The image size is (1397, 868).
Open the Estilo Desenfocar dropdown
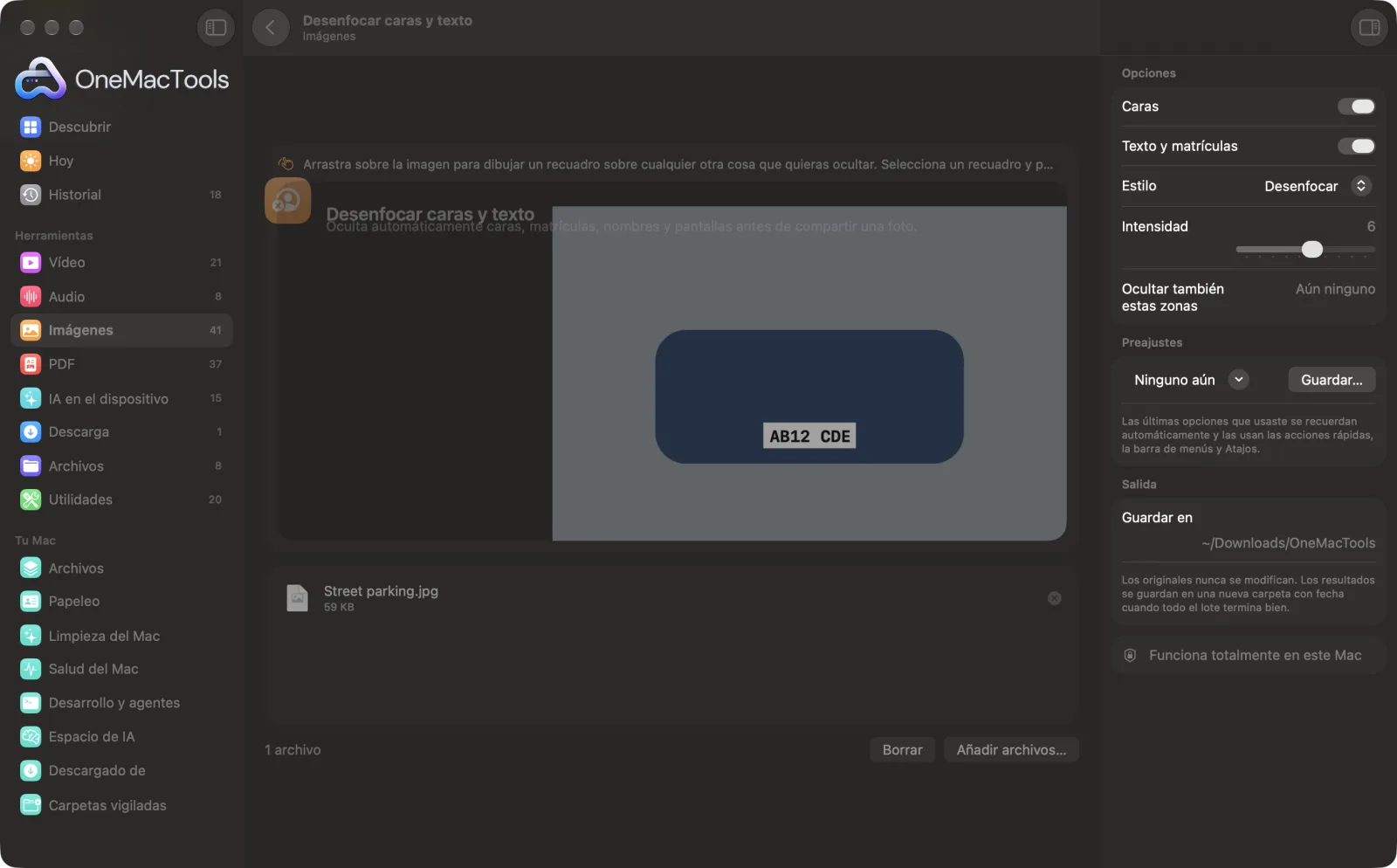tap(1318, 186)
